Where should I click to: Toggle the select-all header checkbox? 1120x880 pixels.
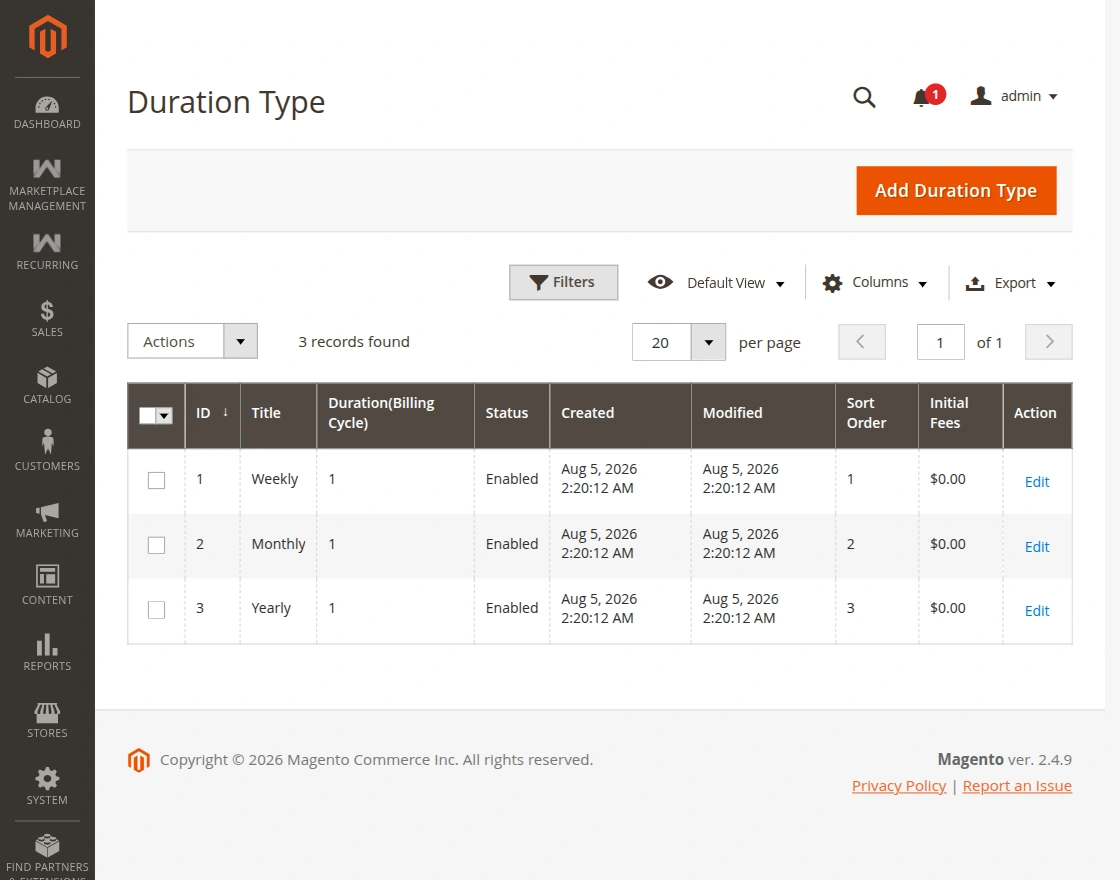[147, 416]
